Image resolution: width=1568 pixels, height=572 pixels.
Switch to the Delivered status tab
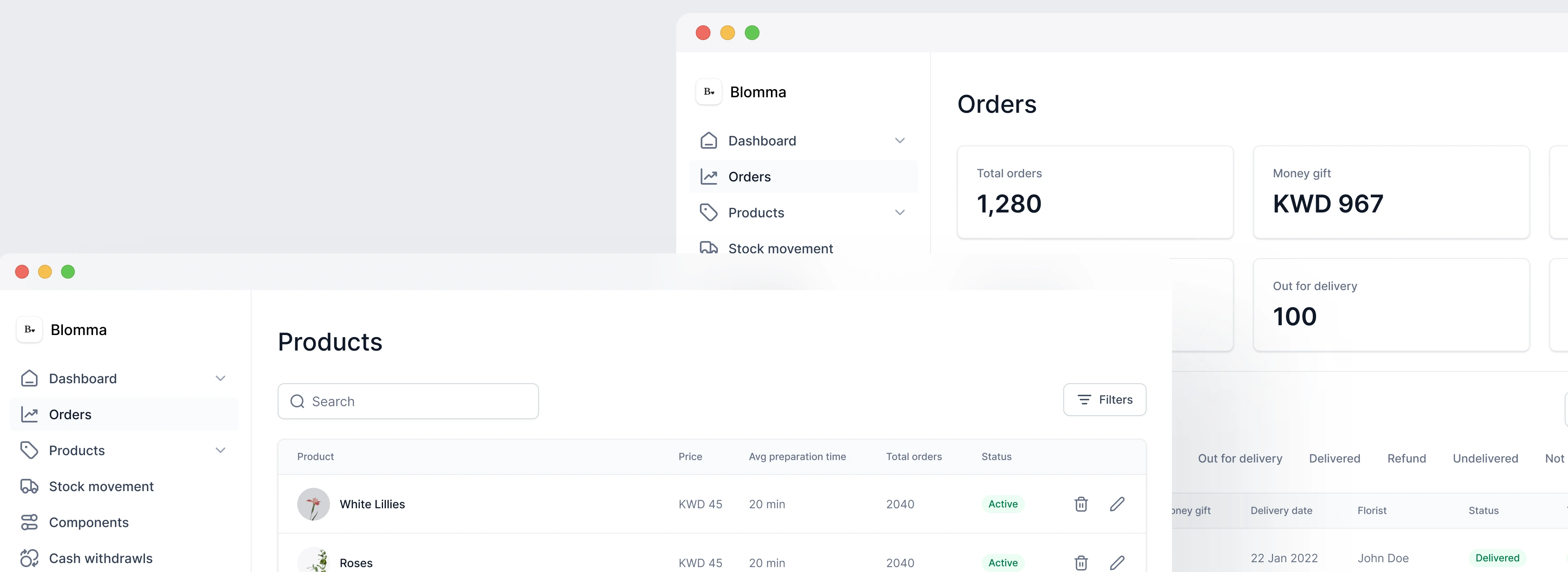pyautogui.click(x=1335, y=458)
